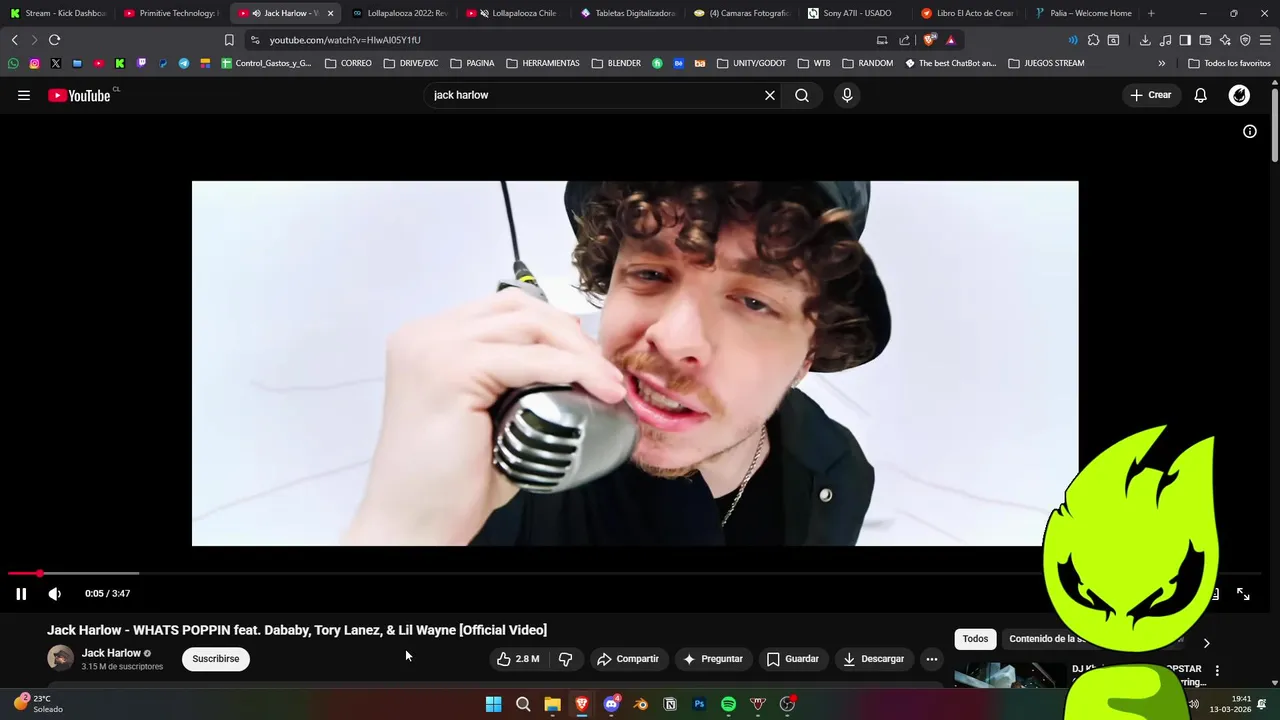Click the Preguntar button
Viewport: 1280px width, 720px height.
(x=713, y=659)
